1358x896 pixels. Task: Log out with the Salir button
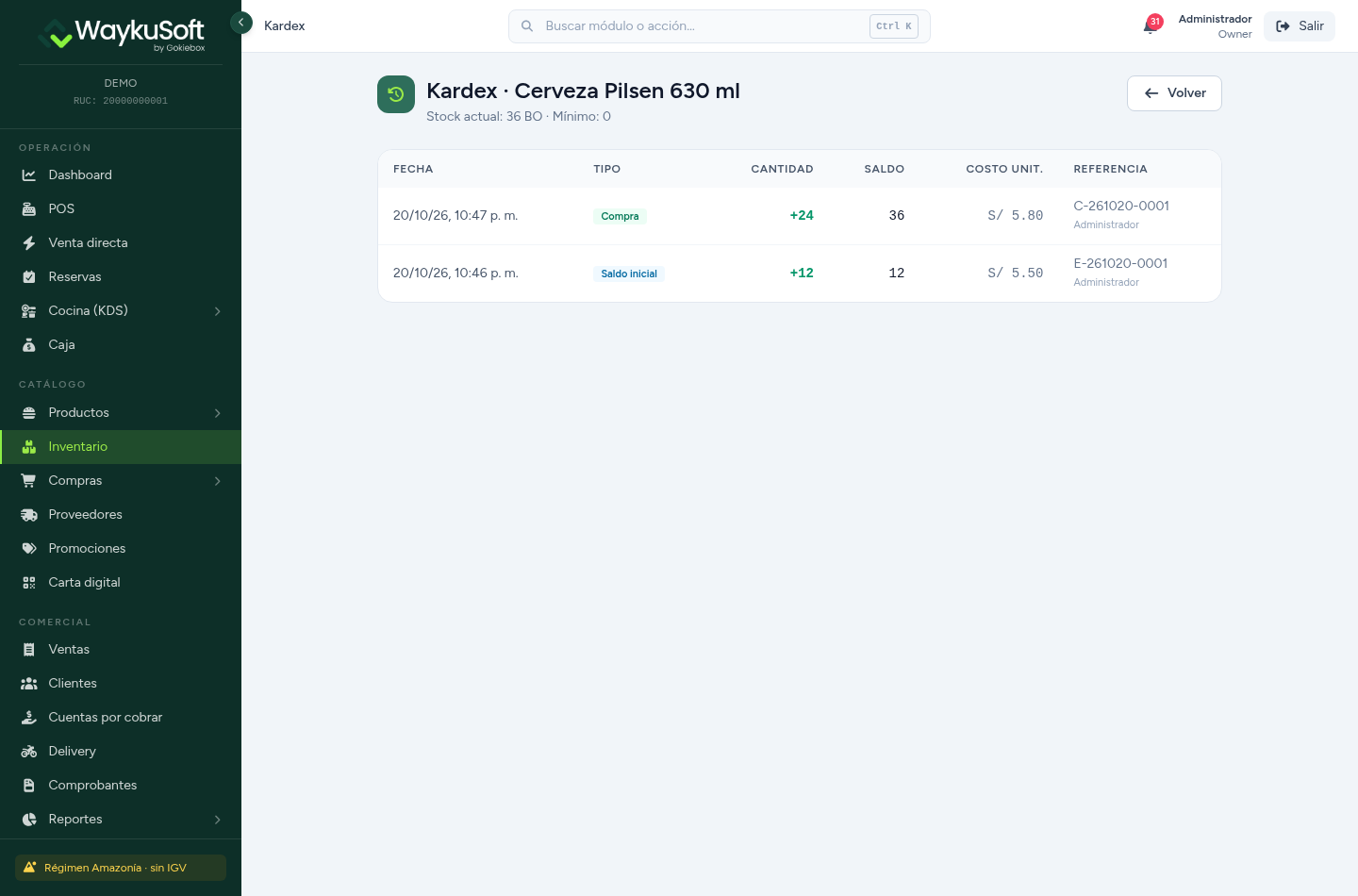pyautogui.click(x=1300, y=26)
